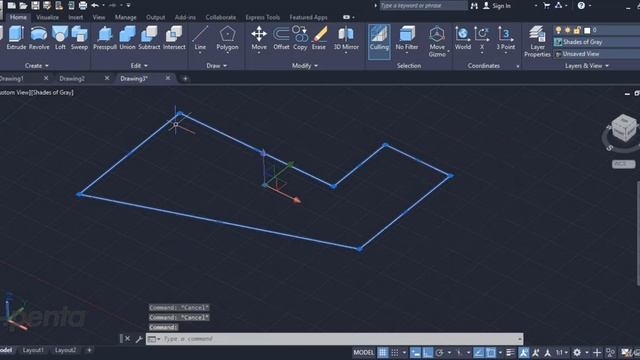The width and height of the screenshot is (640, 360).
Task: Open the Manage ribbon tab
Action: pyautogui.click(x=126, y=17)
